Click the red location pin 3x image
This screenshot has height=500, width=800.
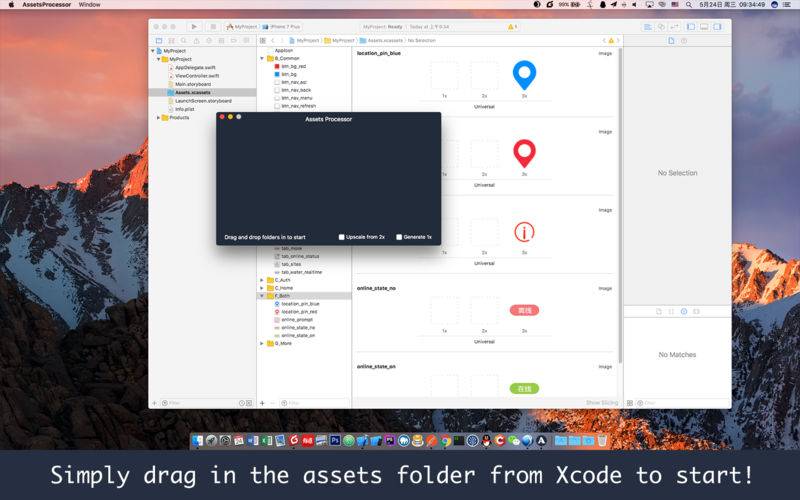524,154
